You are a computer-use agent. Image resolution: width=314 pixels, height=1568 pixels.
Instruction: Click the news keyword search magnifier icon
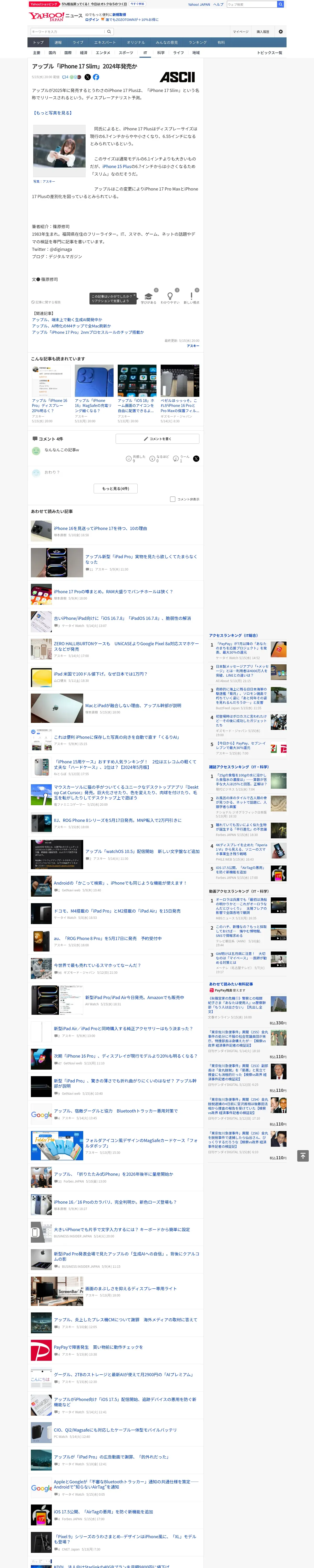click(109, 32)
